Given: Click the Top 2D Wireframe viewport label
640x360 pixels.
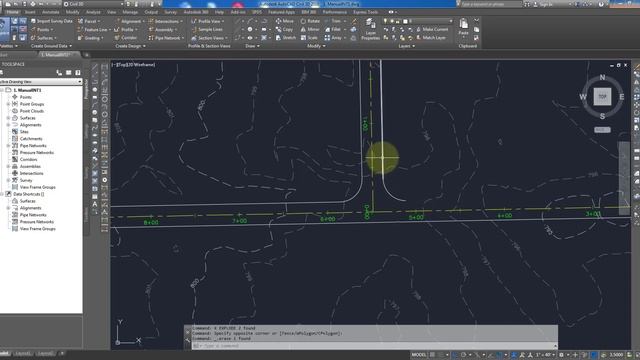Looking at the screenshot, I should coord(134,64).
